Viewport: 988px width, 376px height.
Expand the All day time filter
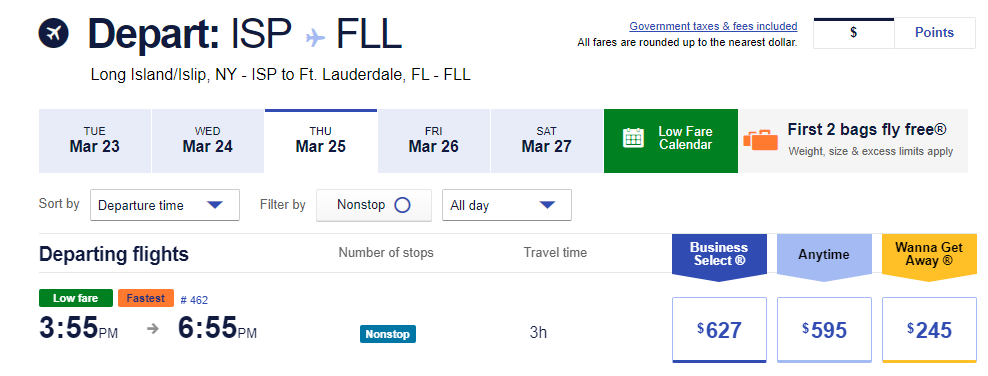[507, 205]
